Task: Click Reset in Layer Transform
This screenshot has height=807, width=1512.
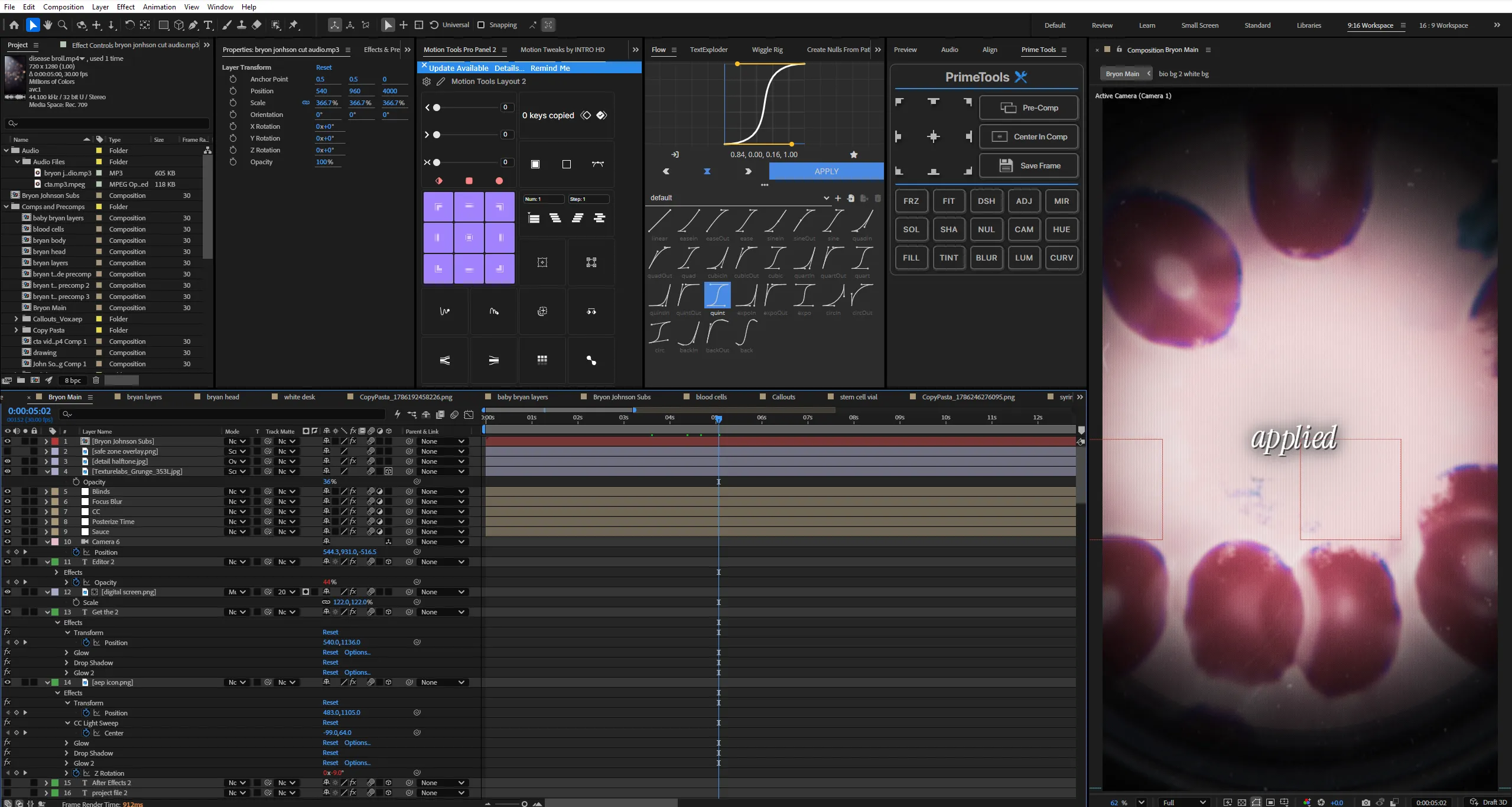Action: [324, 67]
